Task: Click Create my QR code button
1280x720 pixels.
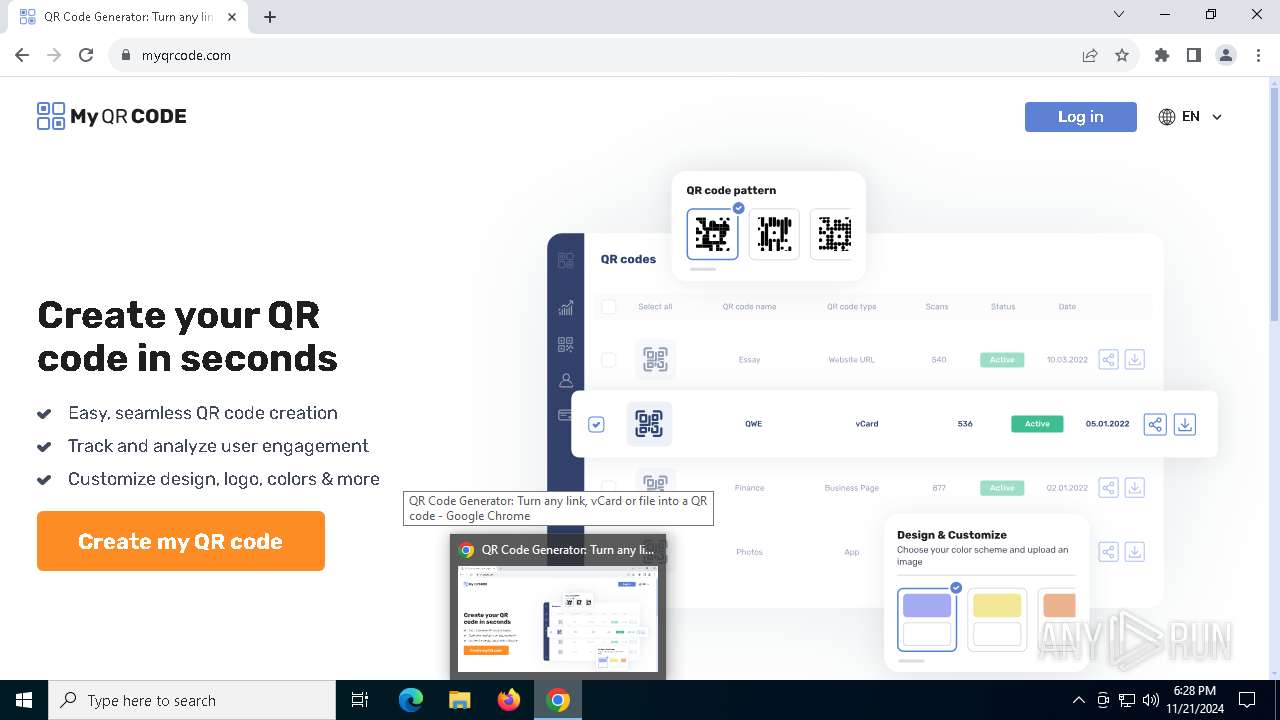Action: [181, 541]
